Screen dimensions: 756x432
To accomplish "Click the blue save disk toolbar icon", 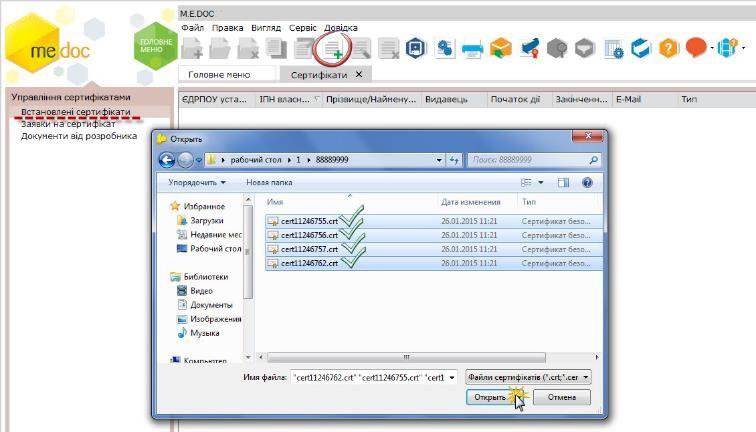I will pos(416,49).
